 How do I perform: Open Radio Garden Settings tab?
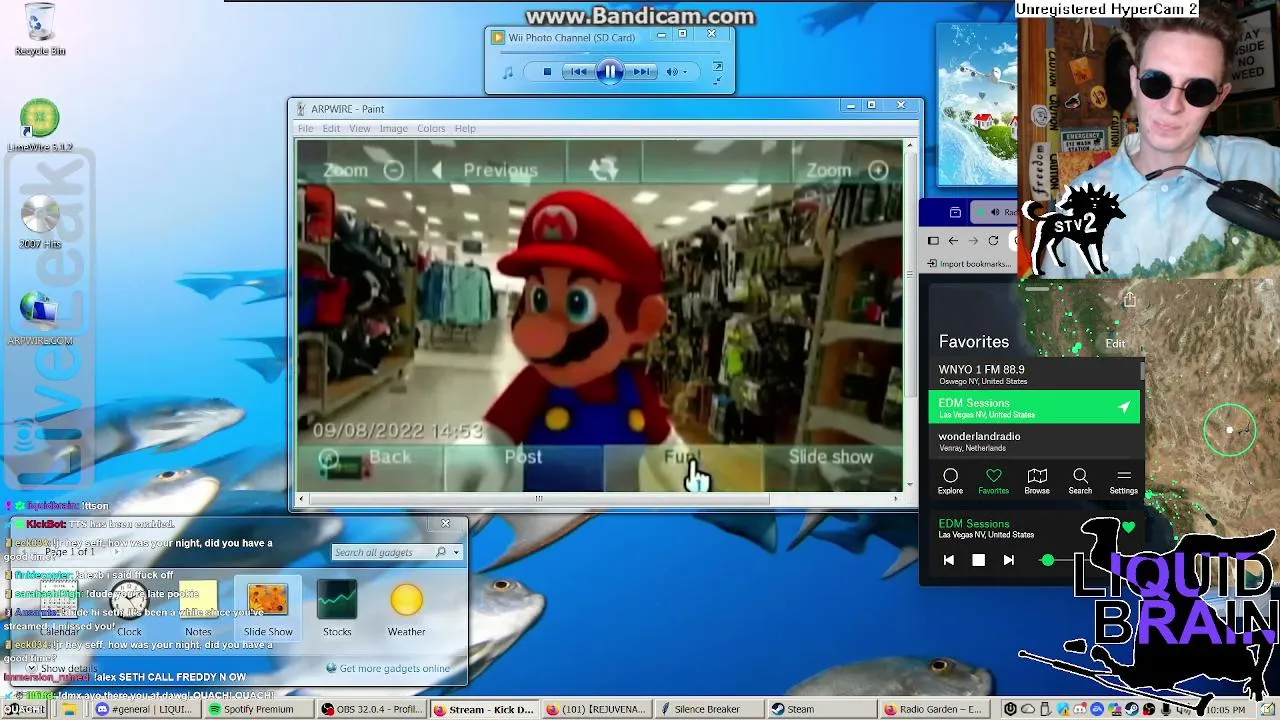1123,481
